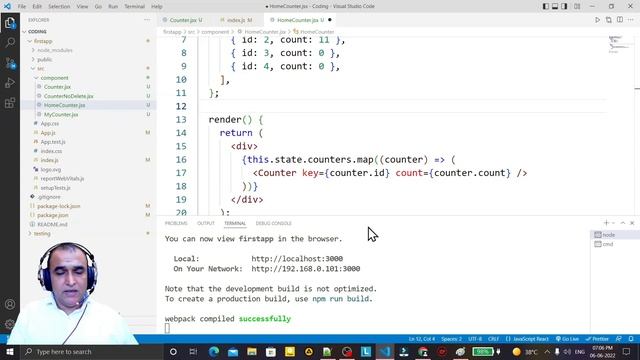The height and width of the screenshot is (360, 640).
Task: Open Microsoft Edge from taskbar
Action: (214, 352)
